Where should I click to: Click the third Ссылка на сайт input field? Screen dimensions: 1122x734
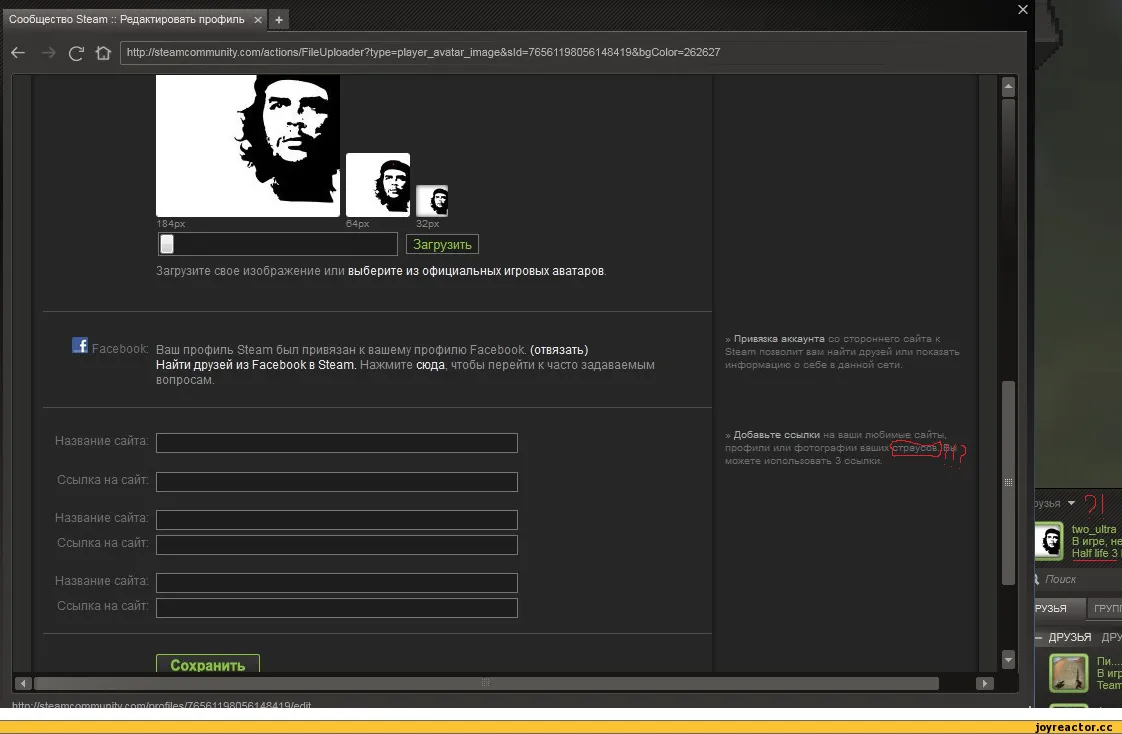click(x=337, y=607)
